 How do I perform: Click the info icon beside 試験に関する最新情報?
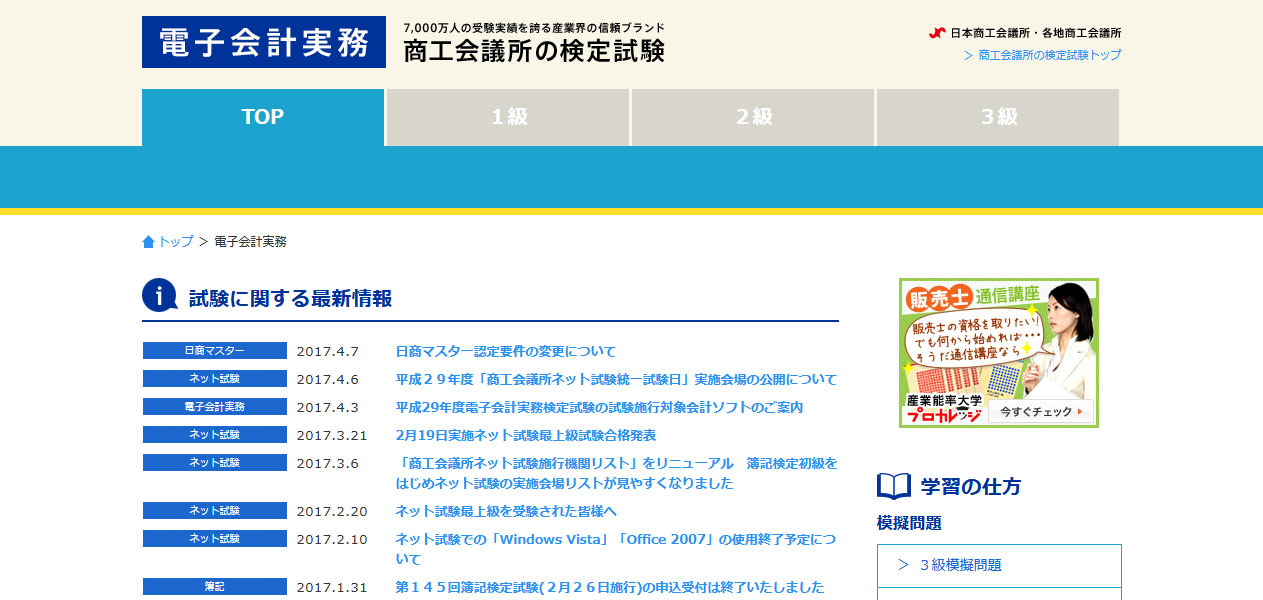160,295
